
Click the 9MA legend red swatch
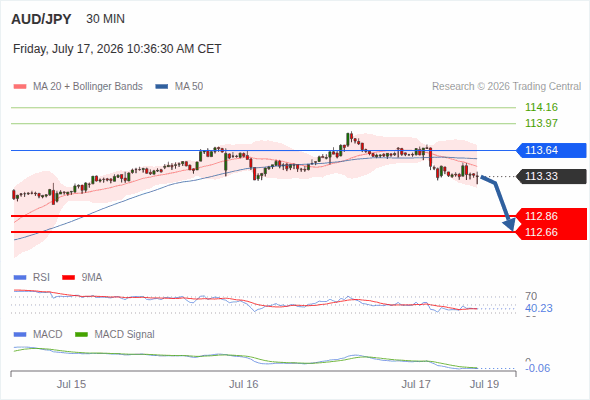click(x=68, y=278)
